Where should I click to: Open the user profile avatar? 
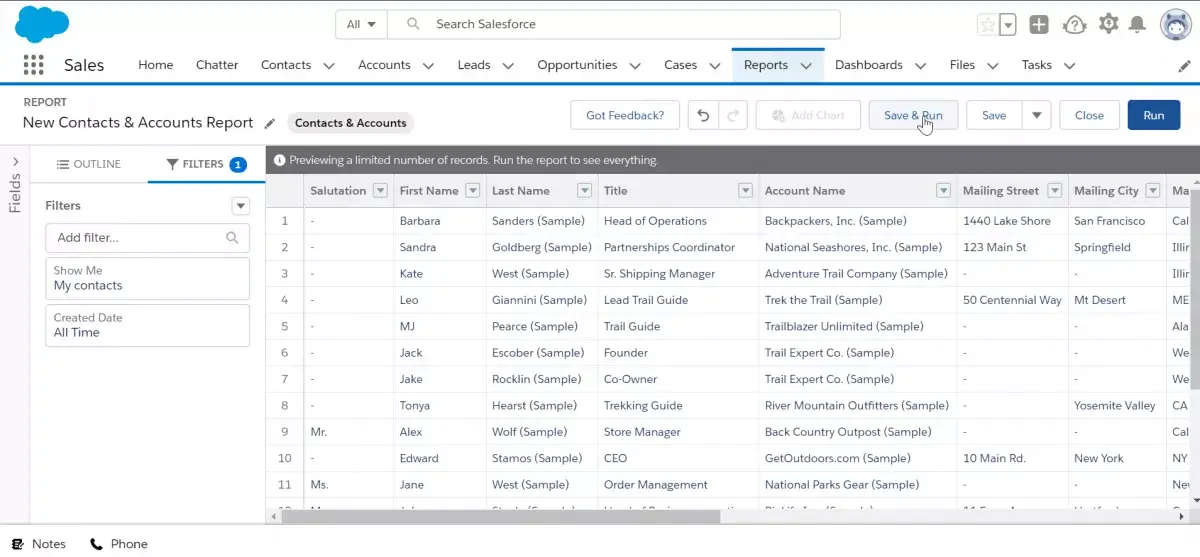click(1175, 25)
